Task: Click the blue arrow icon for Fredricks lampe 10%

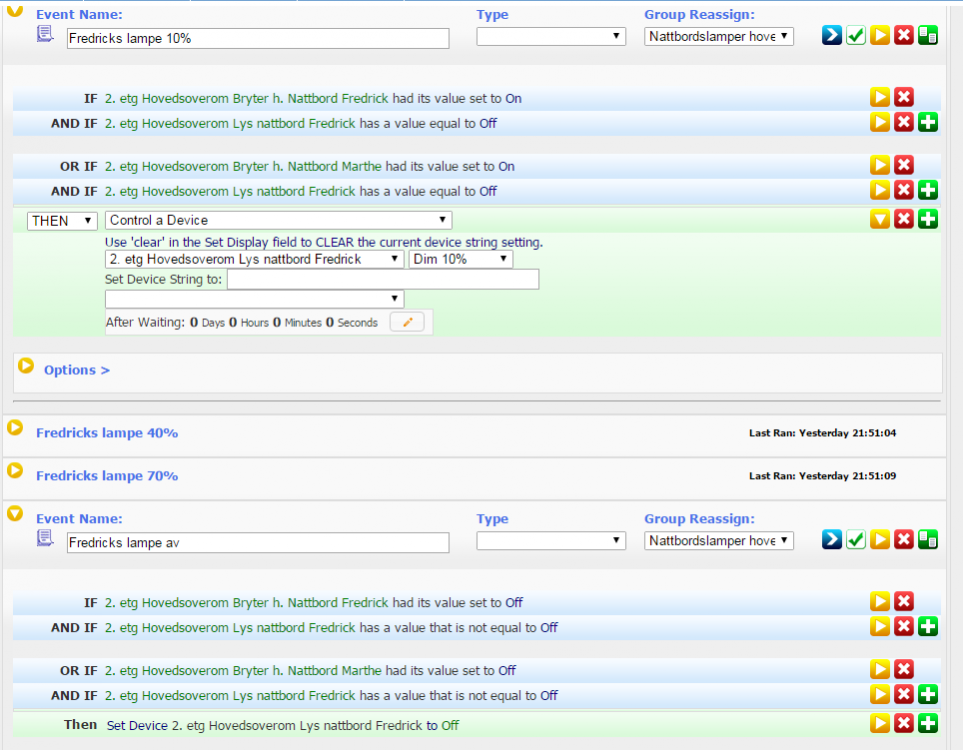Action: [831, 36]
